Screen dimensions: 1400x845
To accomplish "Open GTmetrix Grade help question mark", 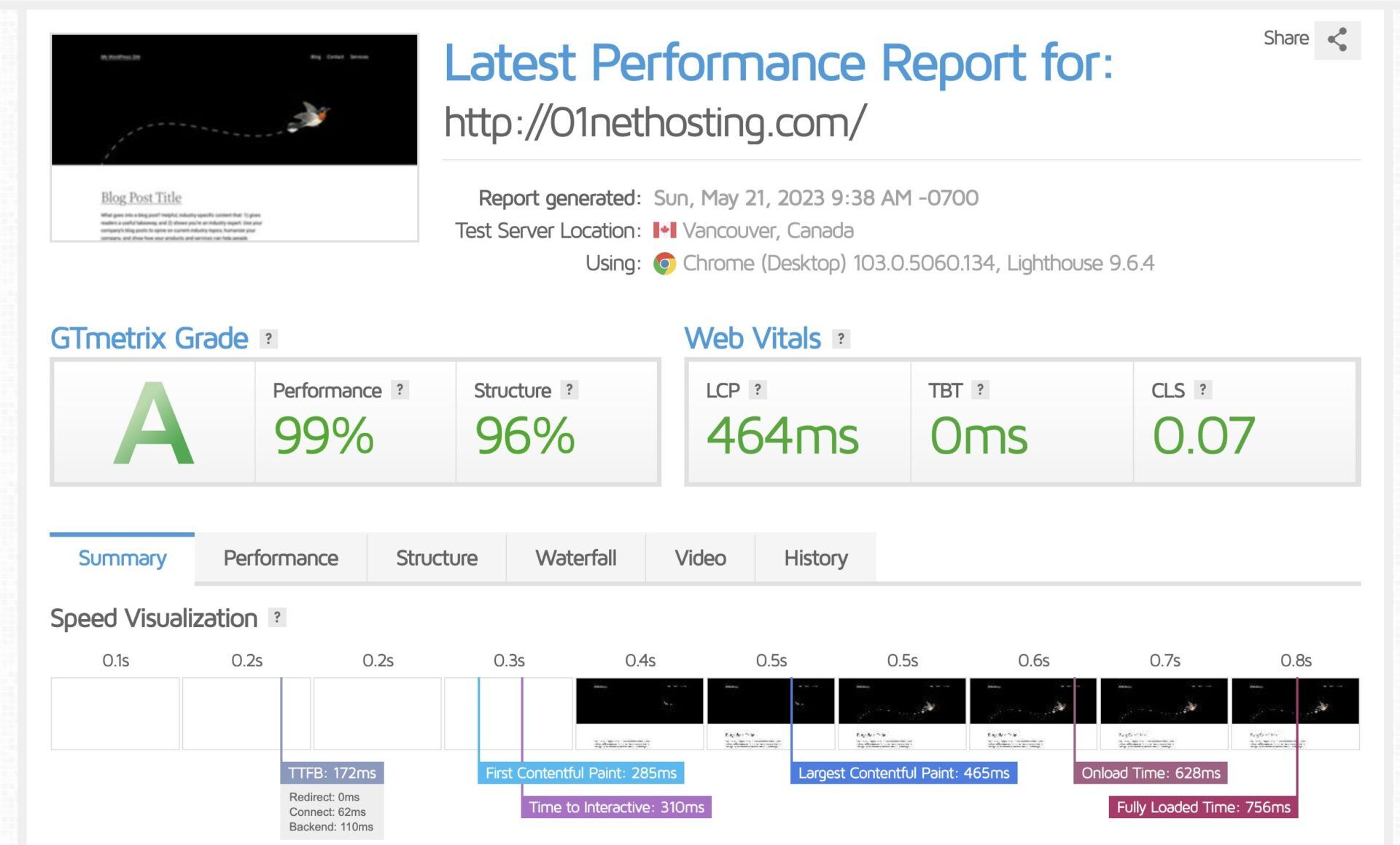I will 268,338.
